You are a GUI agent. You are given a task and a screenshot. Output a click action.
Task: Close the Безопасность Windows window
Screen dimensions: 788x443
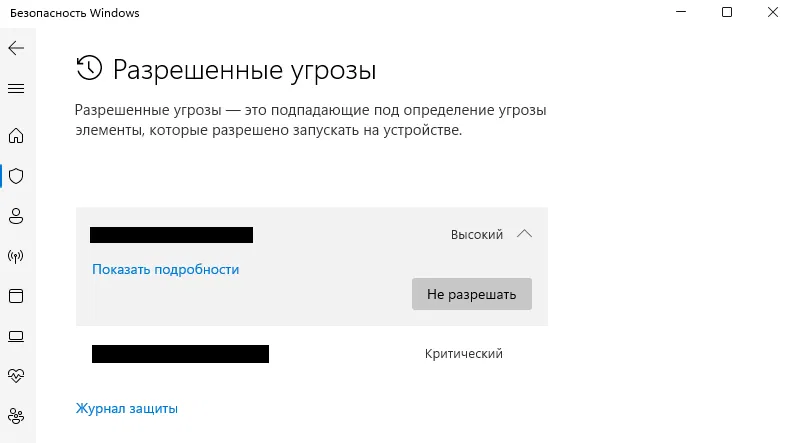tap(771, 12)
